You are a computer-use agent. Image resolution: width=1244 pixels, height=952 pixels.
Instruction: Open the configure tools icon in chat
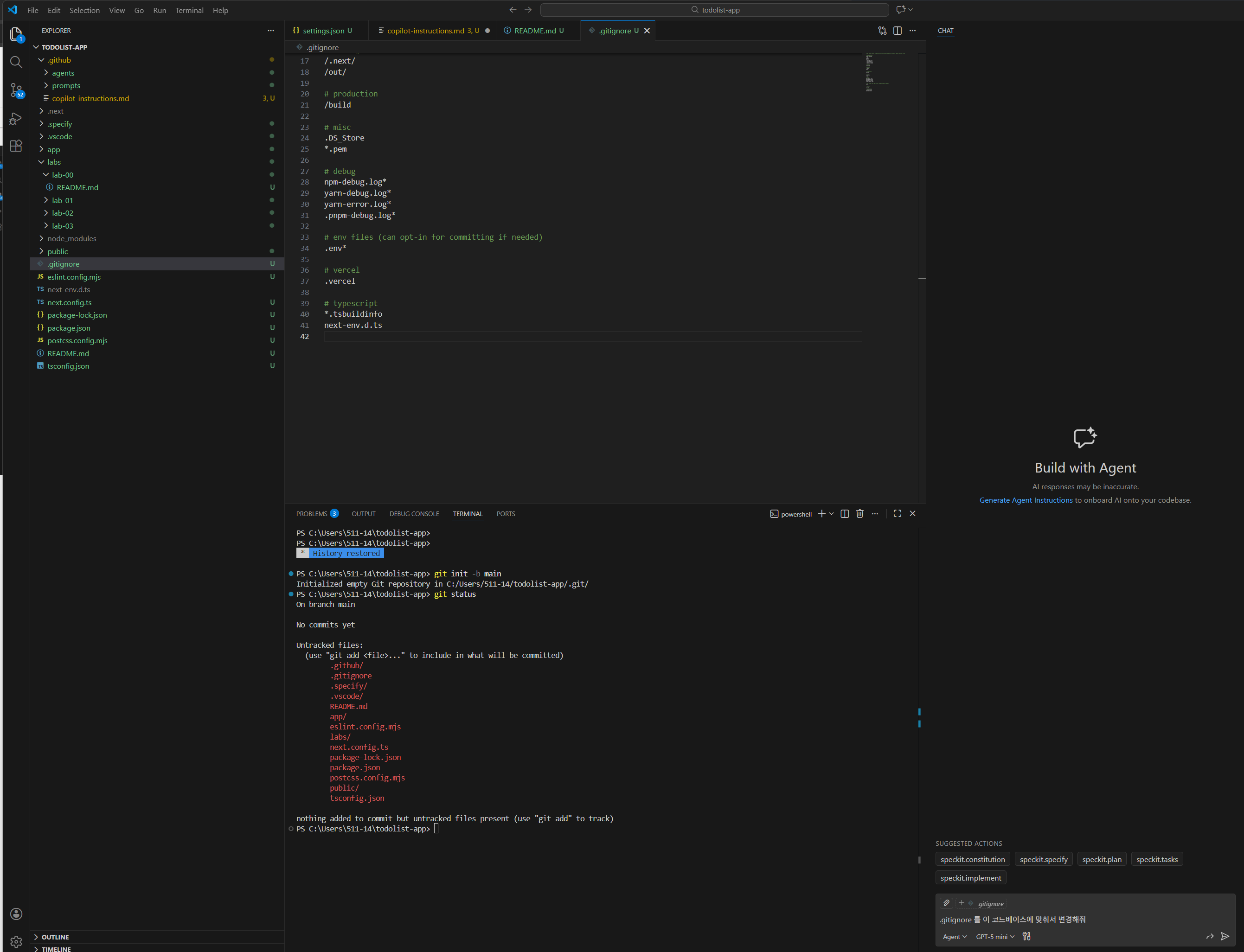click(x=1026, y=937)
